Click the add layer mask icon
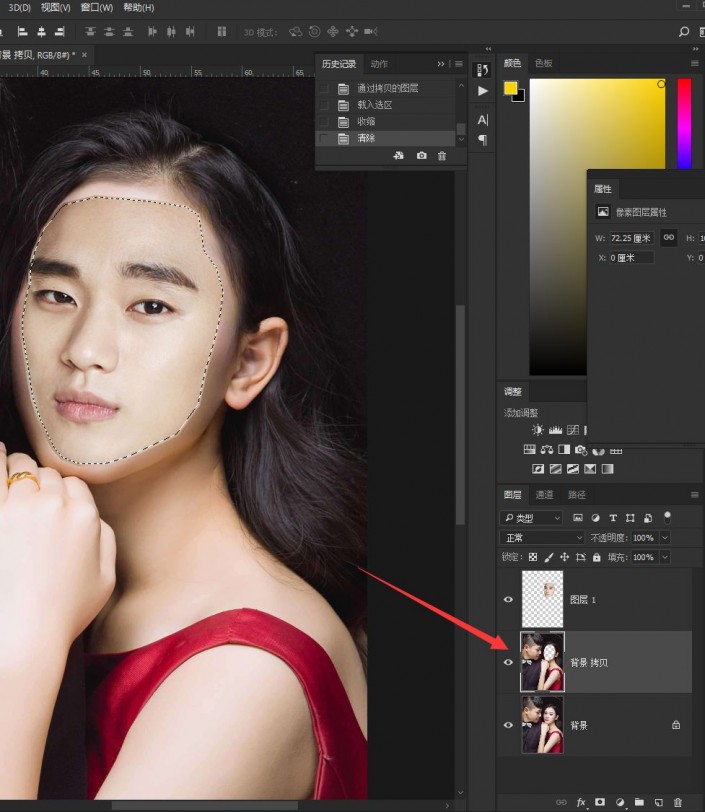The image size is (705, 812). (x=600, y=802)
